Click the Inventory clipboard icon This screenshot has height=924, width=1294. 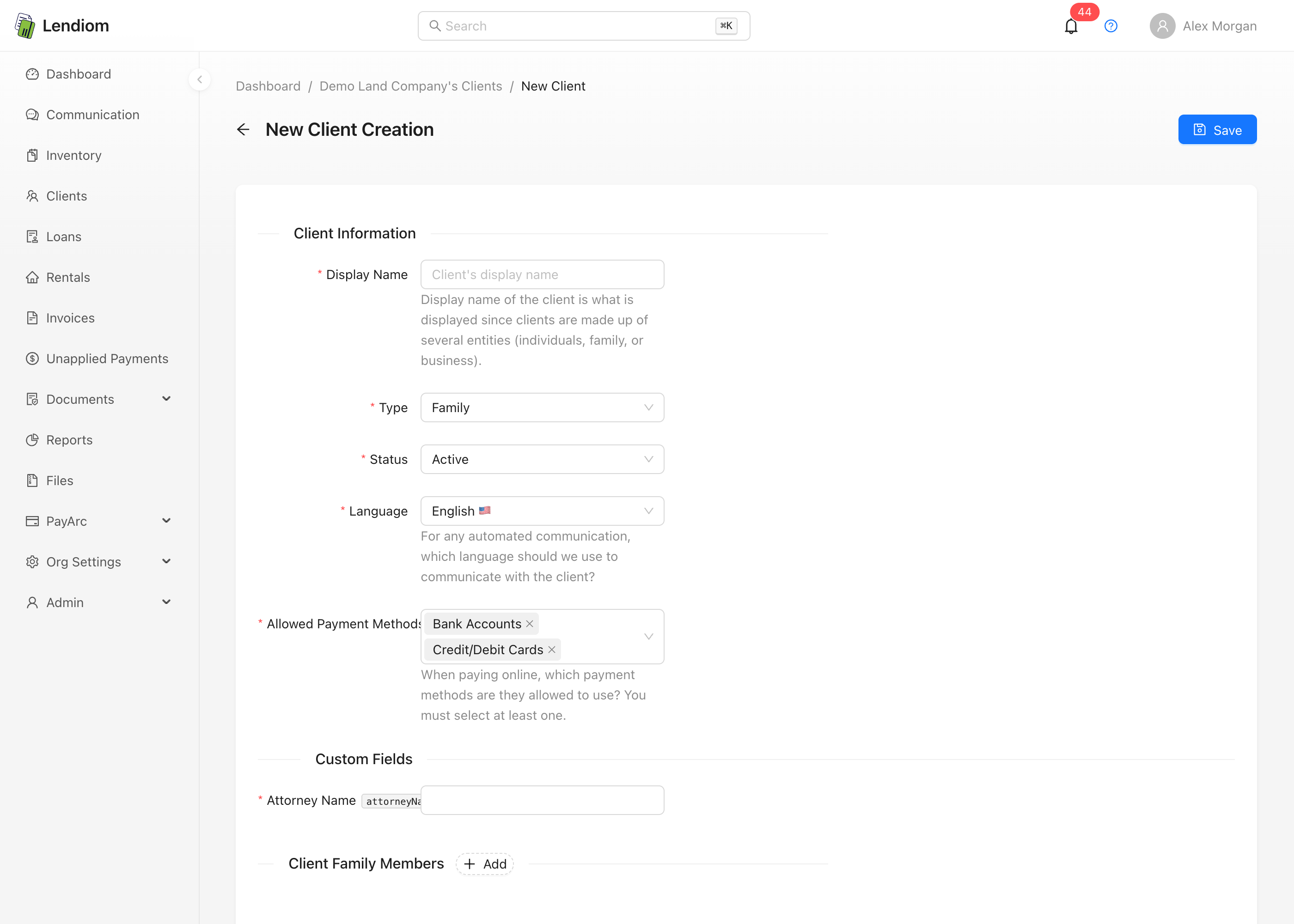coord(32,155)
